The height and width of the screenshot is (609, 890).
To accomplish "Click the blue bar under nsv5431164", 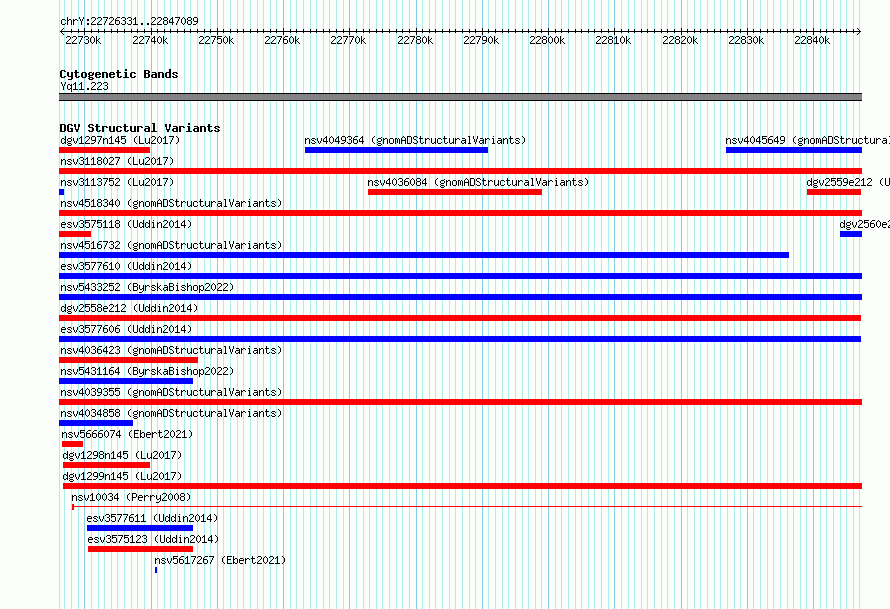I will coord(126,381).
